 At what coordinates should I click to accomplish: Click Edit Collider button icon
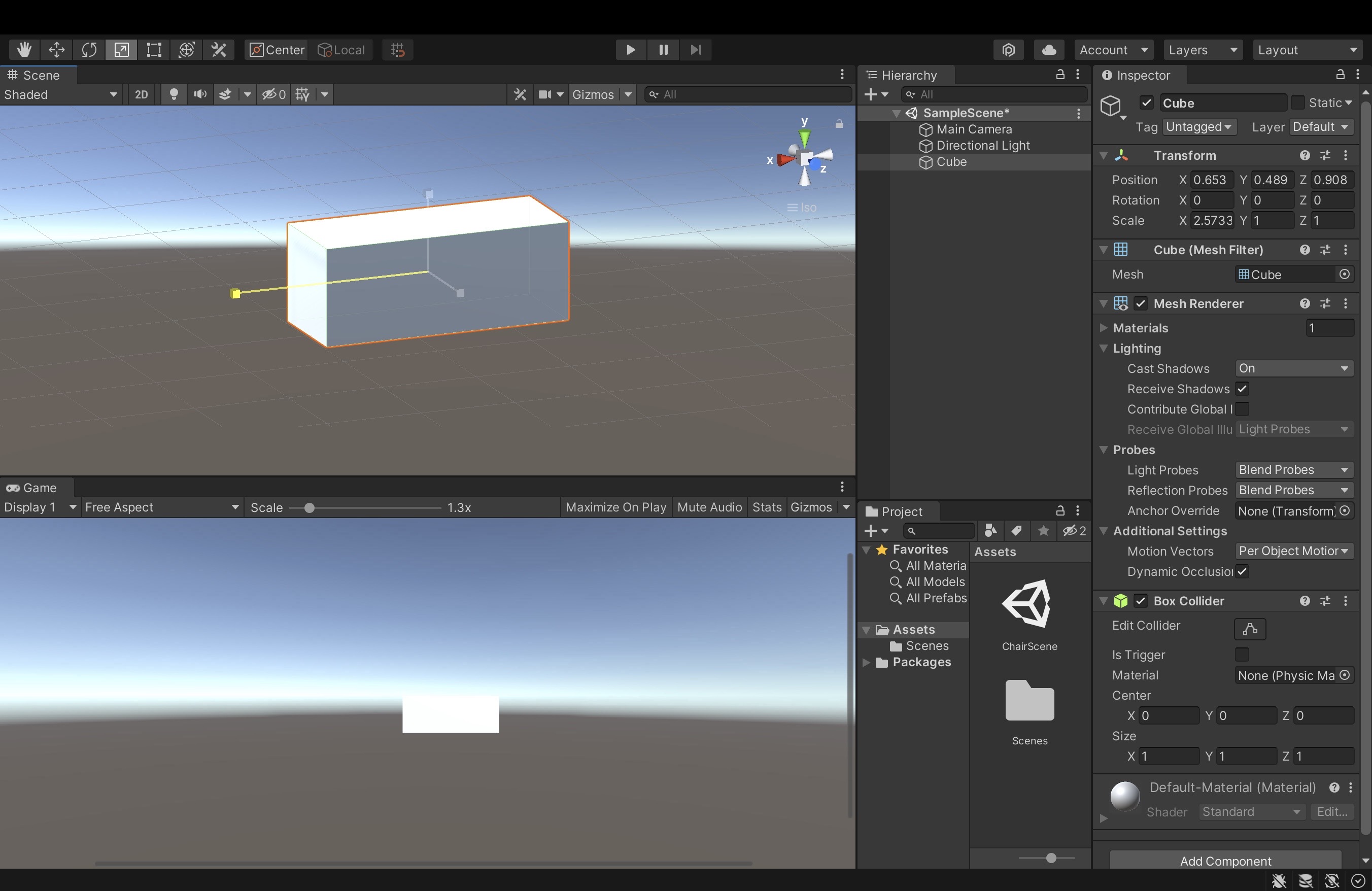1249,629
